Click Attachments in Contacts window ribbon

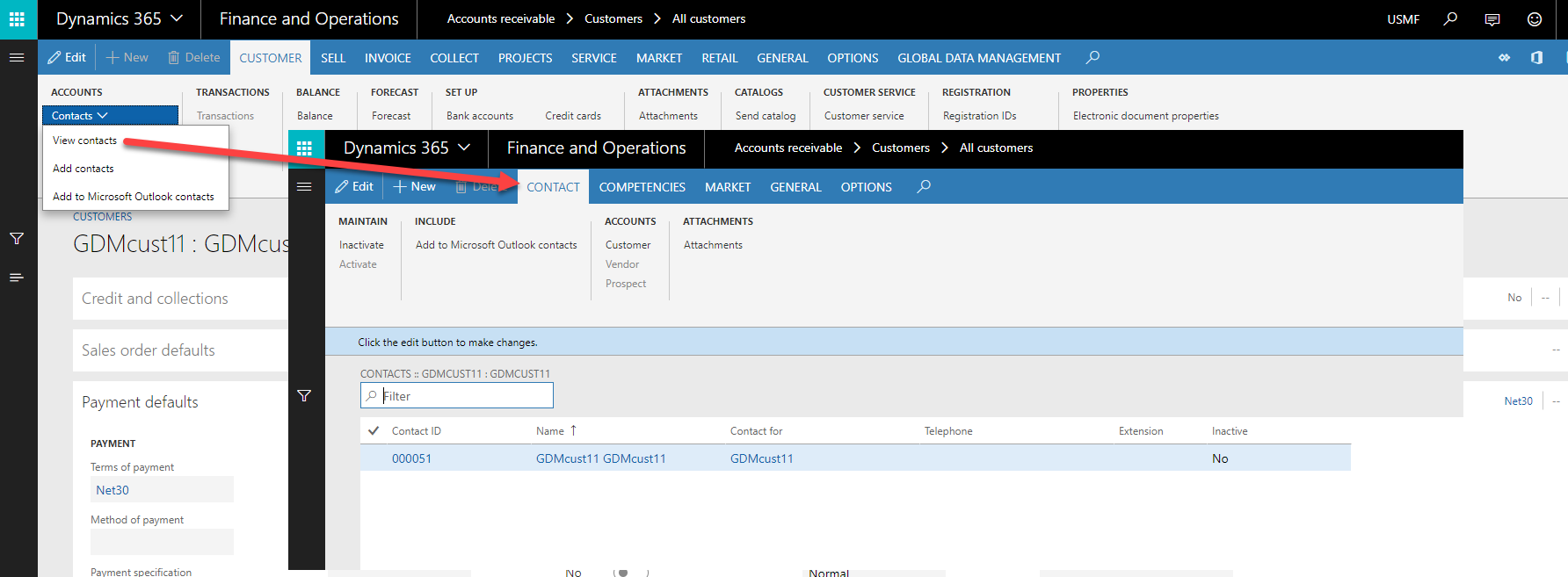click(713, 245)
